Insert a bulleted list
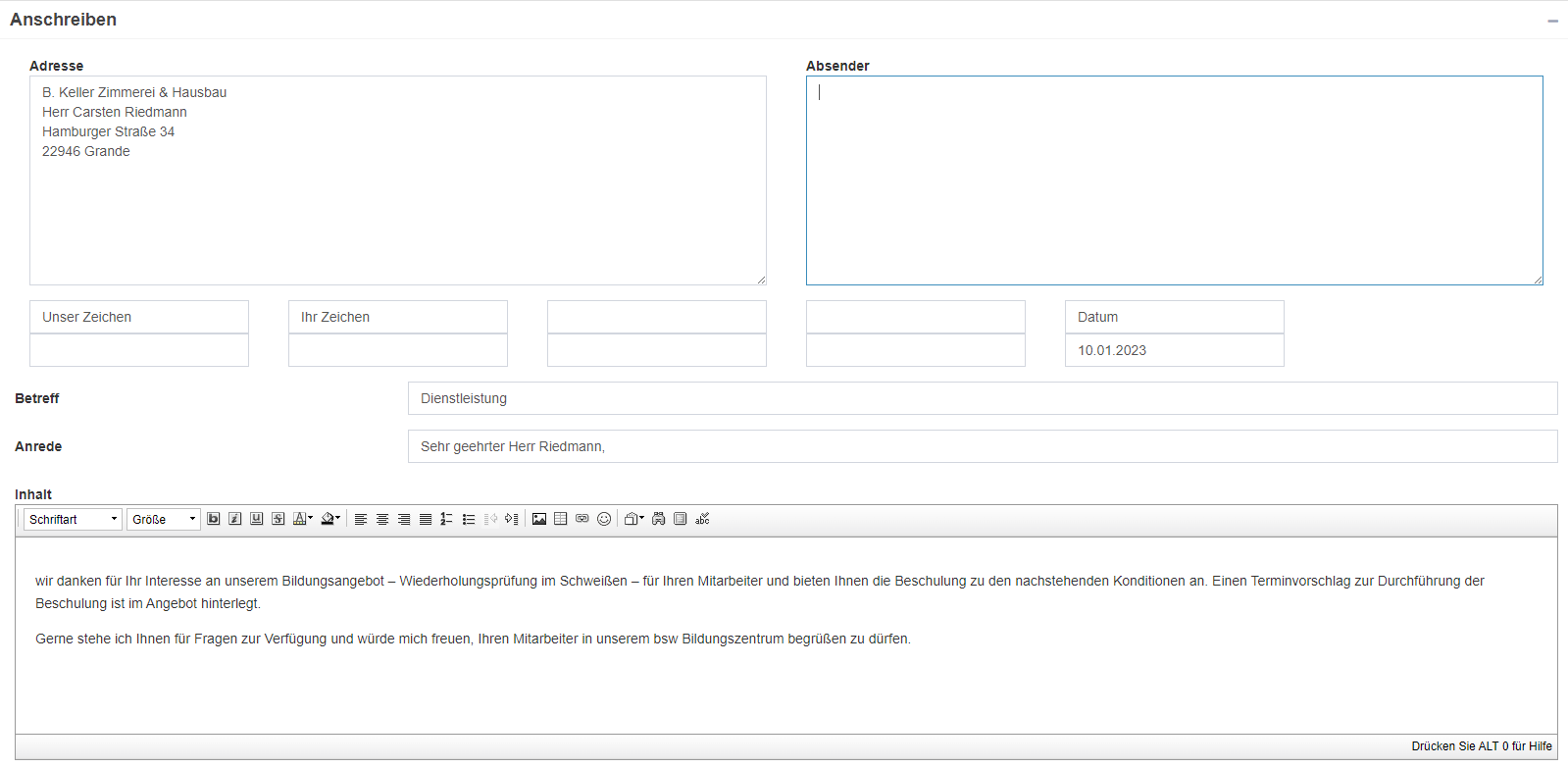 coord(469,519)
